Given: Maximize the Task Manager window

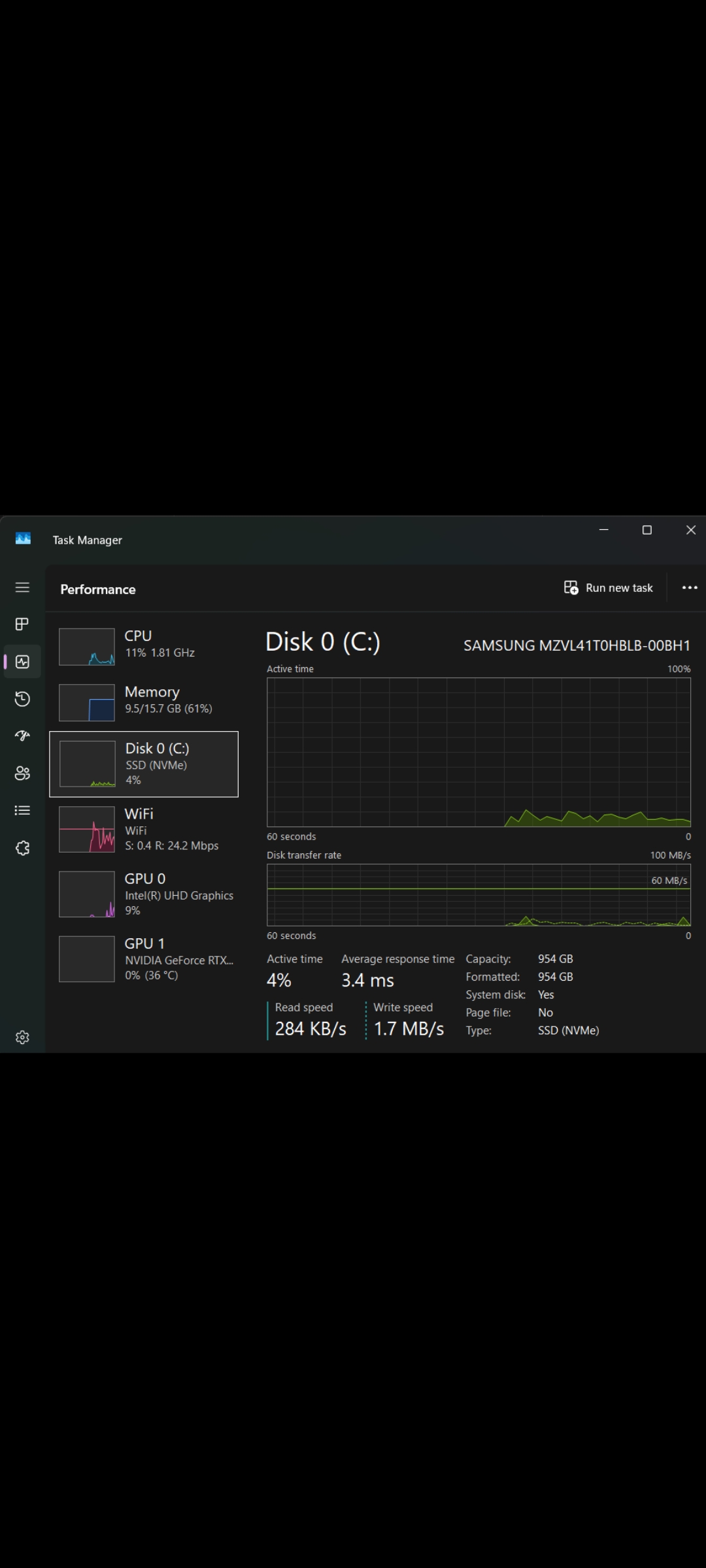Looking at the screenshot, I should [x=647, y=530].
